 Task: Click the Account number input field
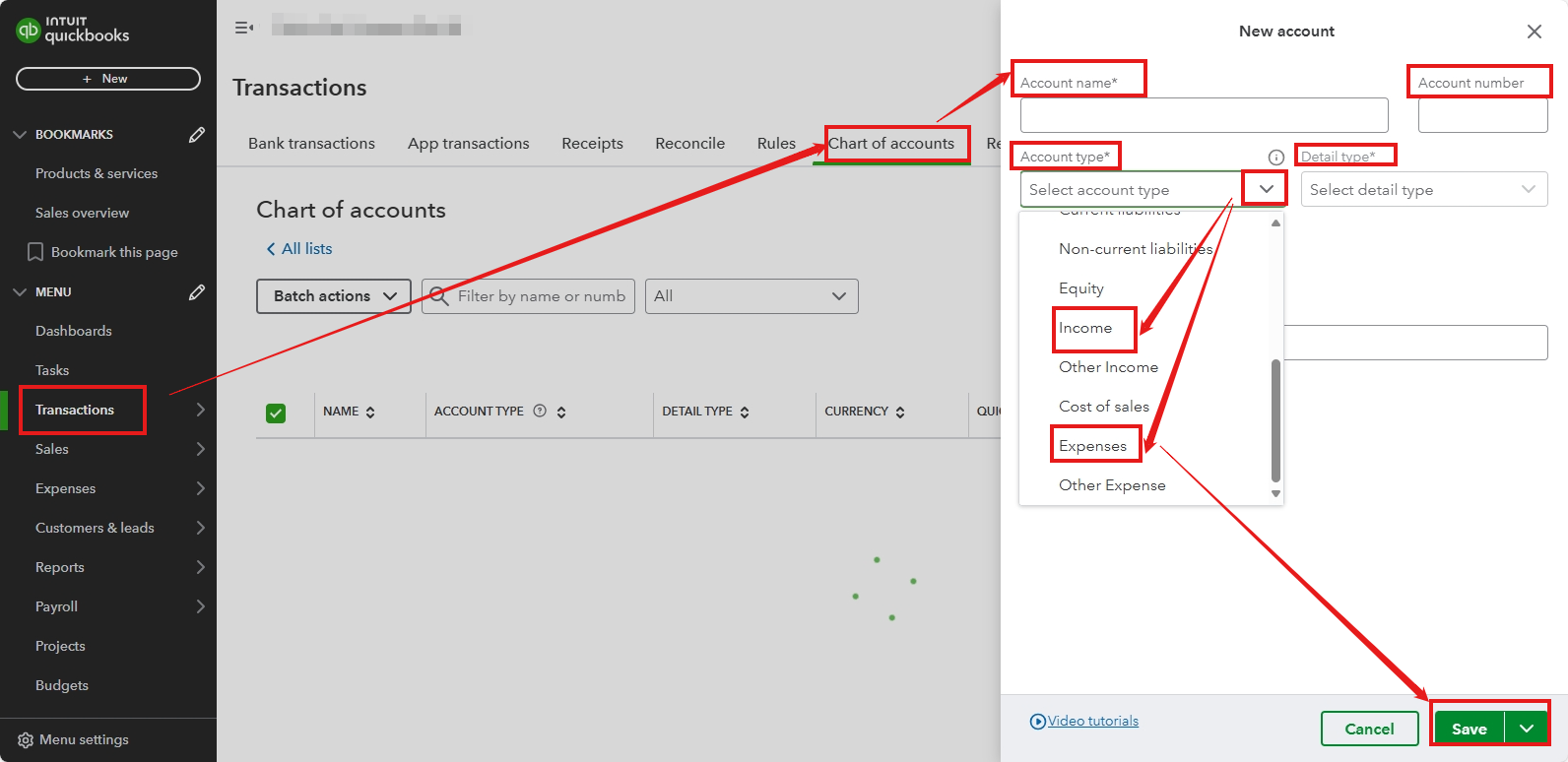1483,115
